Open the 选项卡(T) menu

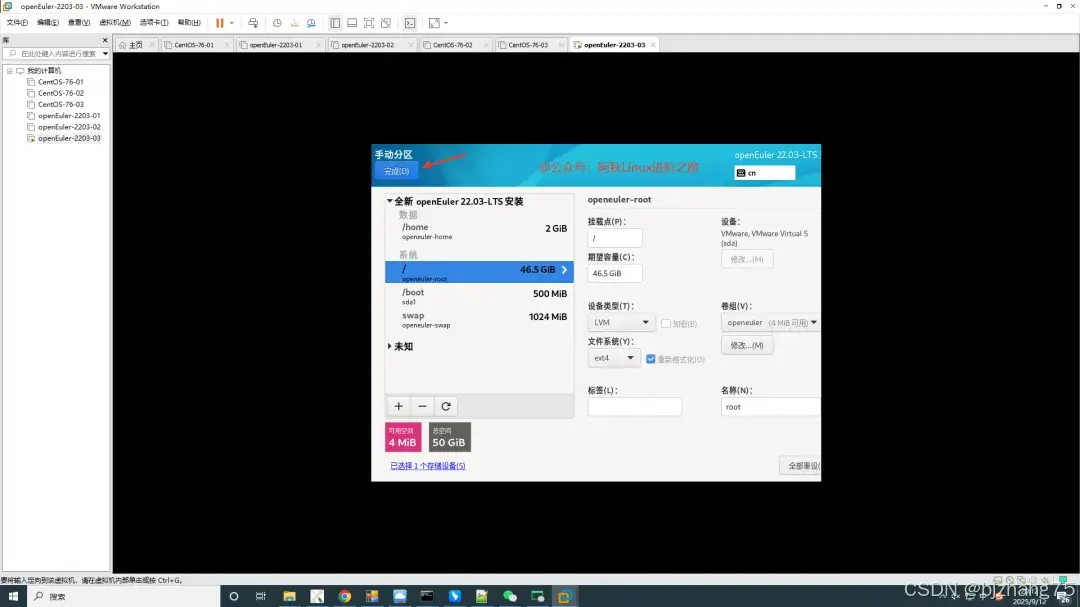154,23
